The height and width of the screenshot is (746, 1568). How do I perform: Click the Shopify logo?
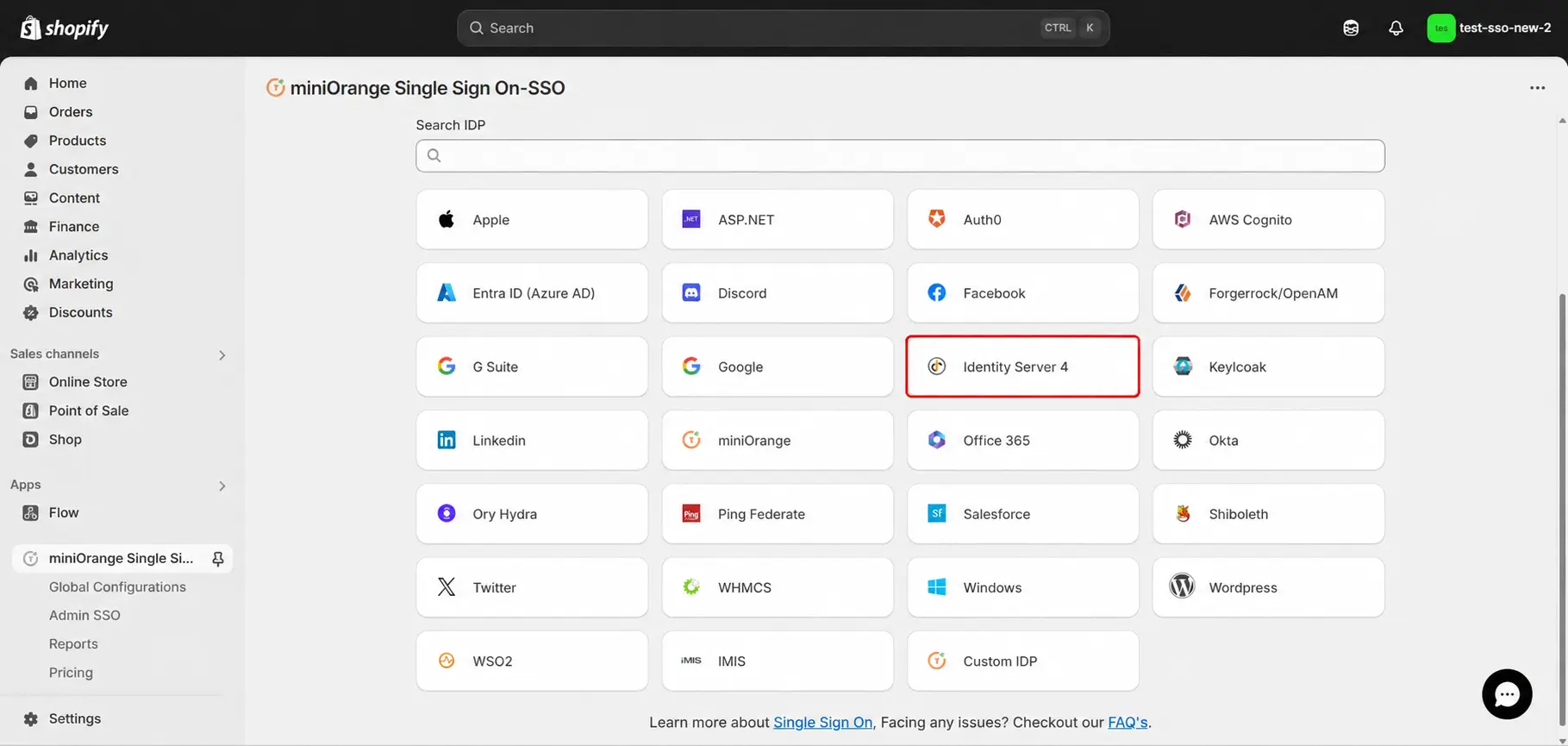[x=65, y=28]
